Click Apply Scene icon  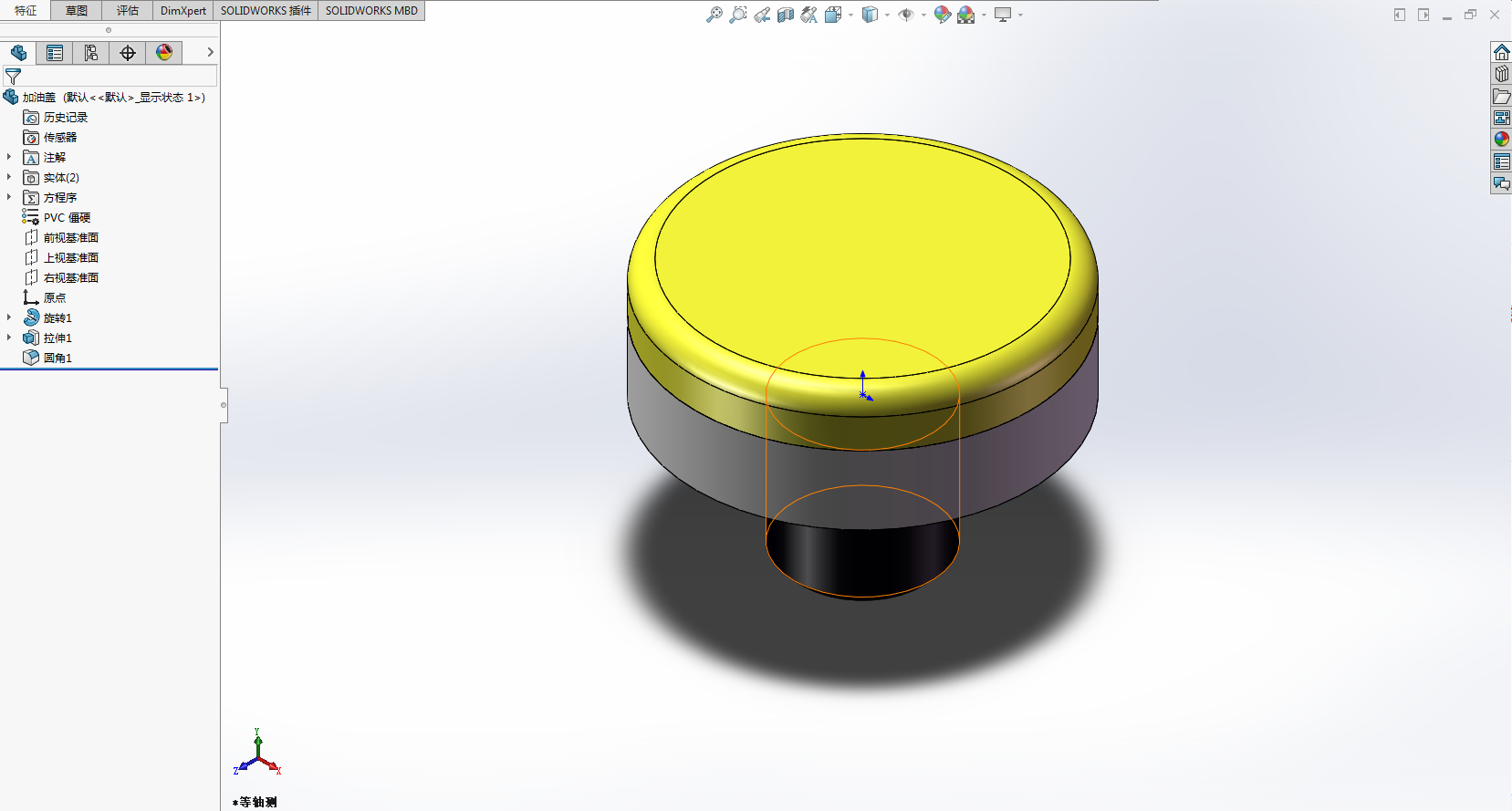tap(966, 15)
